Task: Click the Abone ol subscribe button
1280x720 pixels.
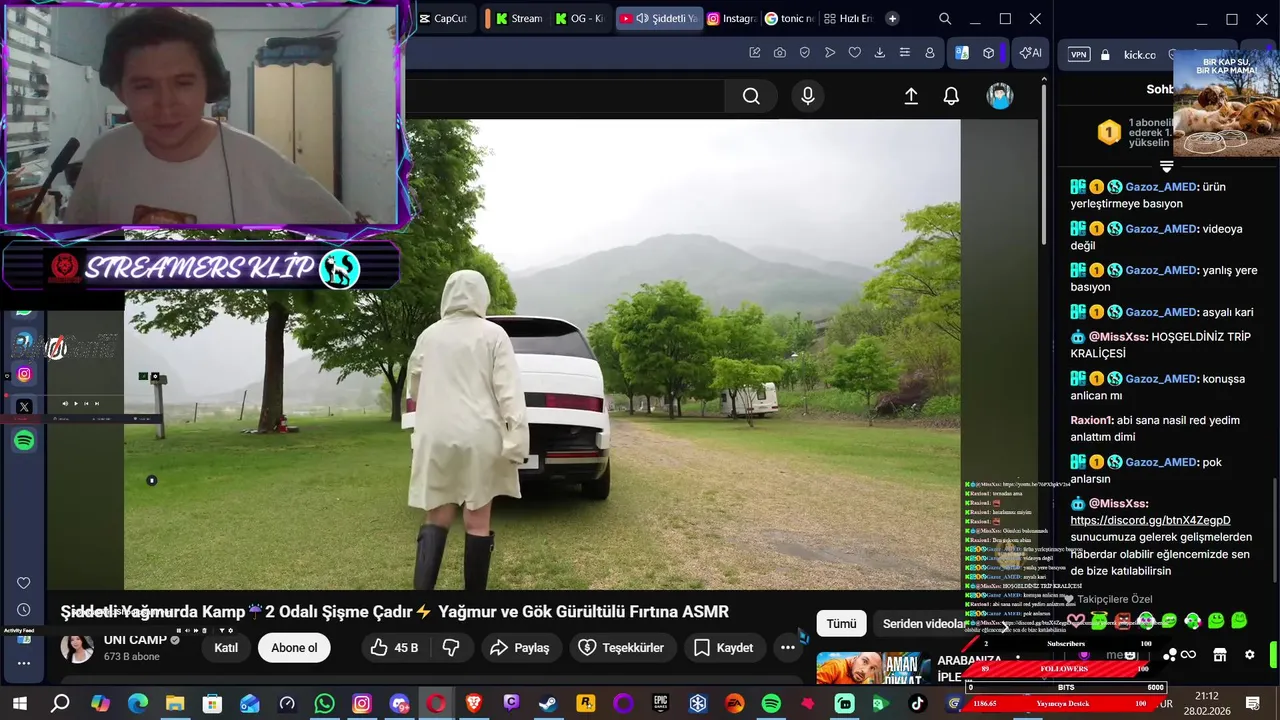Action: point(294,648)
